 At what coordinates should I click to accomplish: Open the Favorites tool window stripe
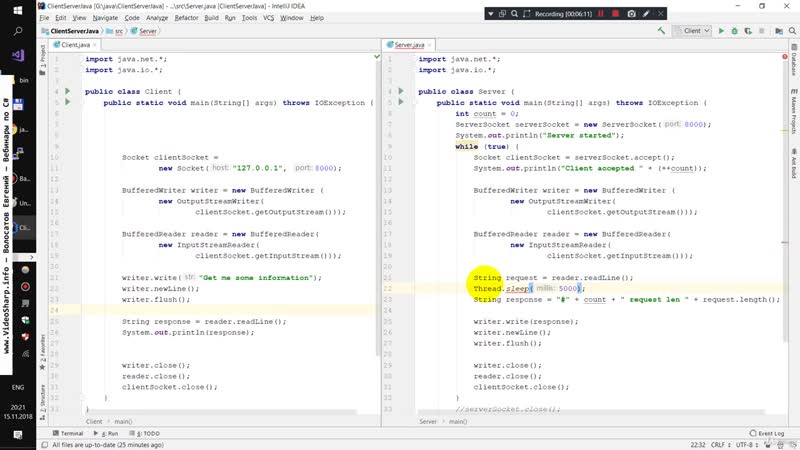click(x=42, y=352)
